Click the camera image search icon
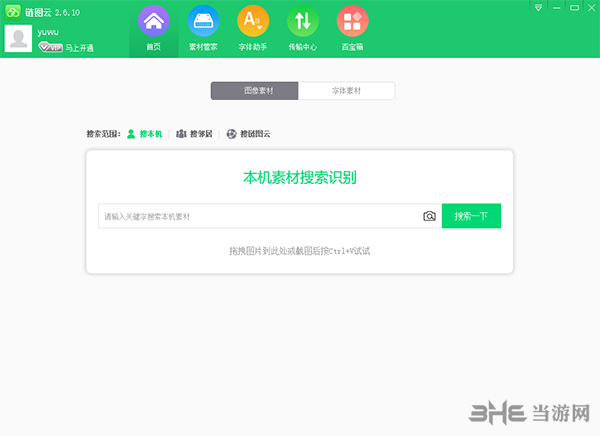Image resolution: width=600 pixels, height=436 pixels. coord(429,216)
